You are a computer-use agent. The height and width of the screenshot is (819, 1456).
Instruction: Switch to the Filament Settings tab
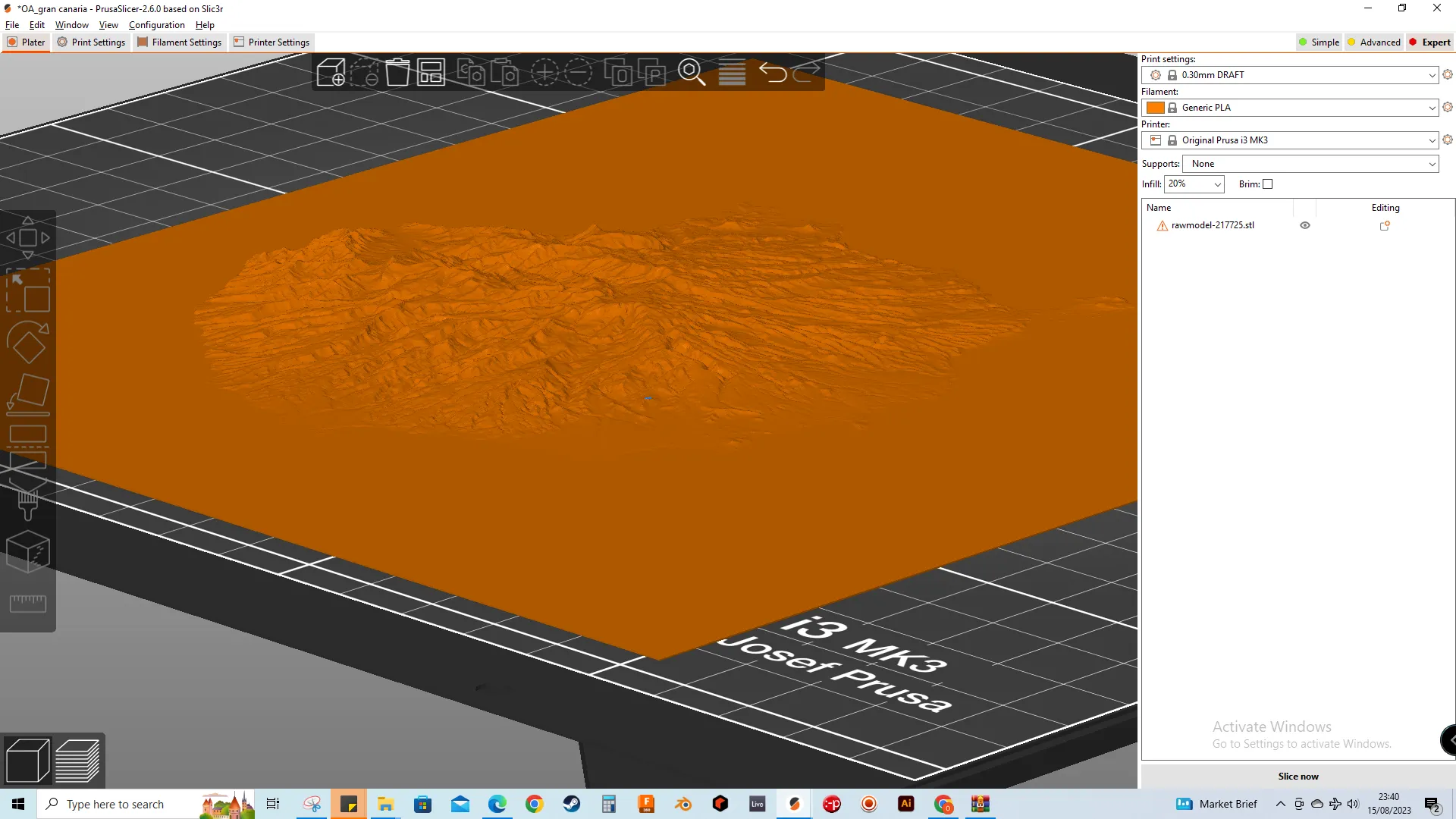(x=180, y=42)
